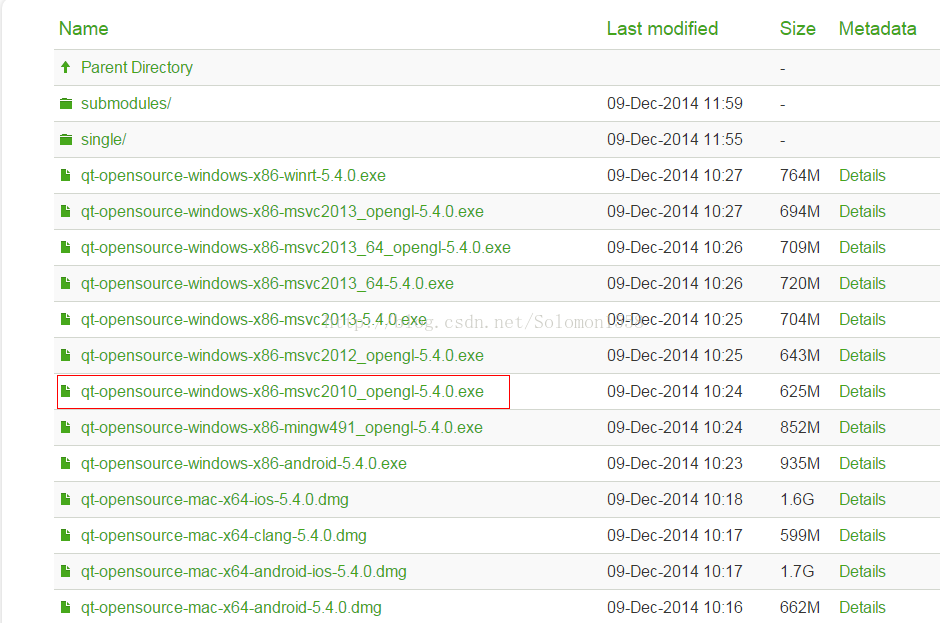Click file icon beside the msvc2013_64-5.4.0.exe file

click(x=66, y=284)
